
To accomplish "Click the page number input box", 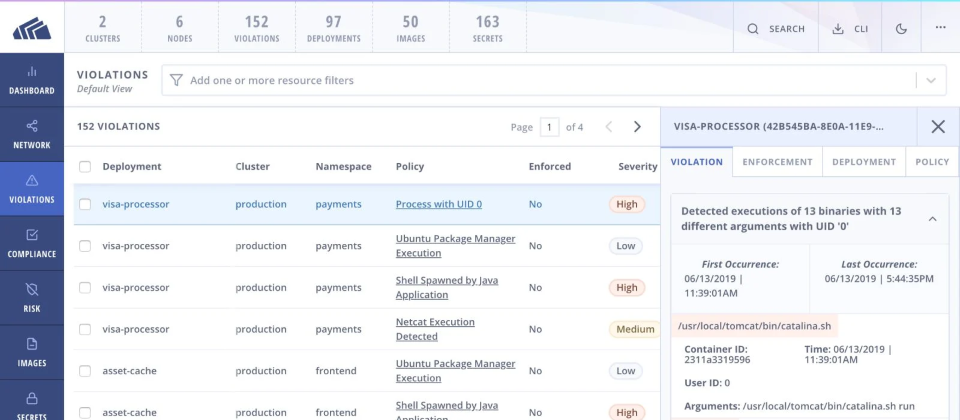I will (549, 127).
